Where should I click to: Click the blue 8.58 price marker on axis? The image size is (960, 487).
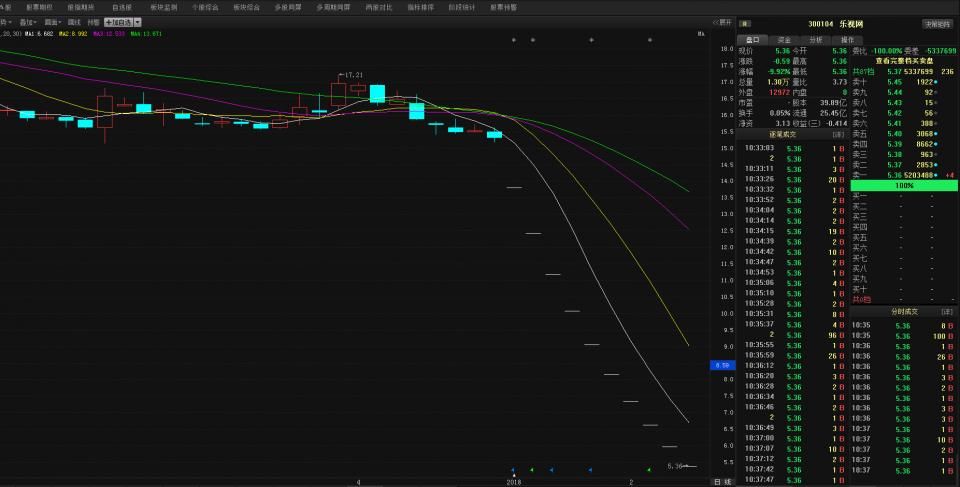tap(722, 365)
